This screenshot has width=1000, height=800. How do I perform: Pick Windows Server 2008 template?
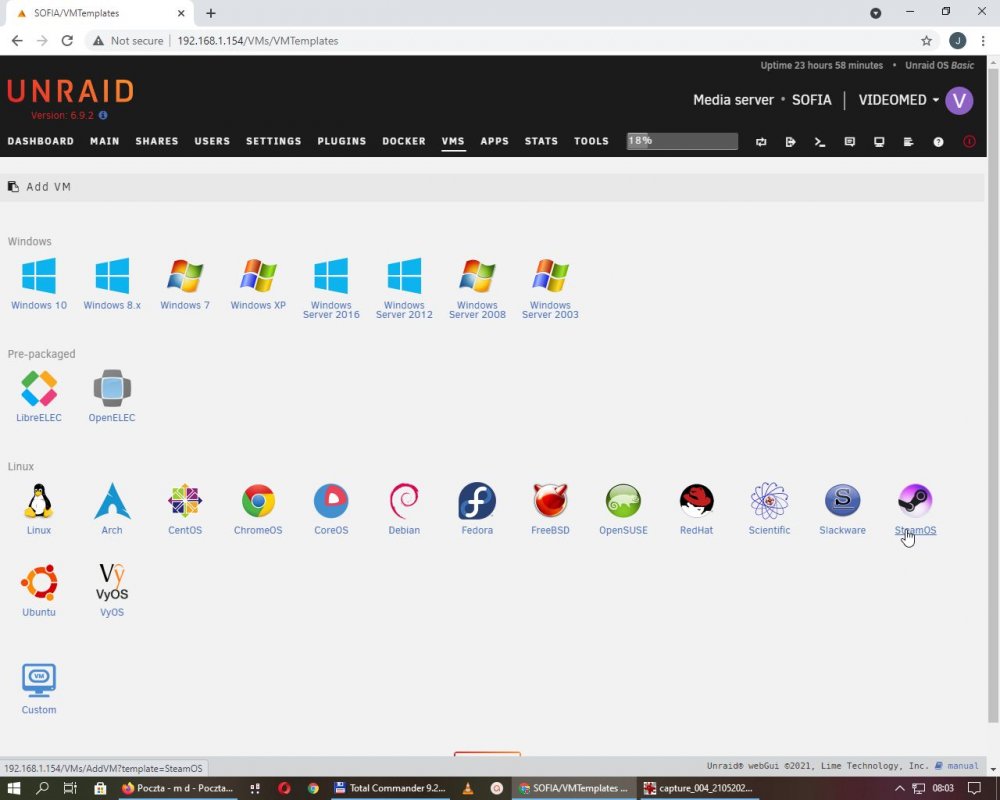(x=477, y=288)
